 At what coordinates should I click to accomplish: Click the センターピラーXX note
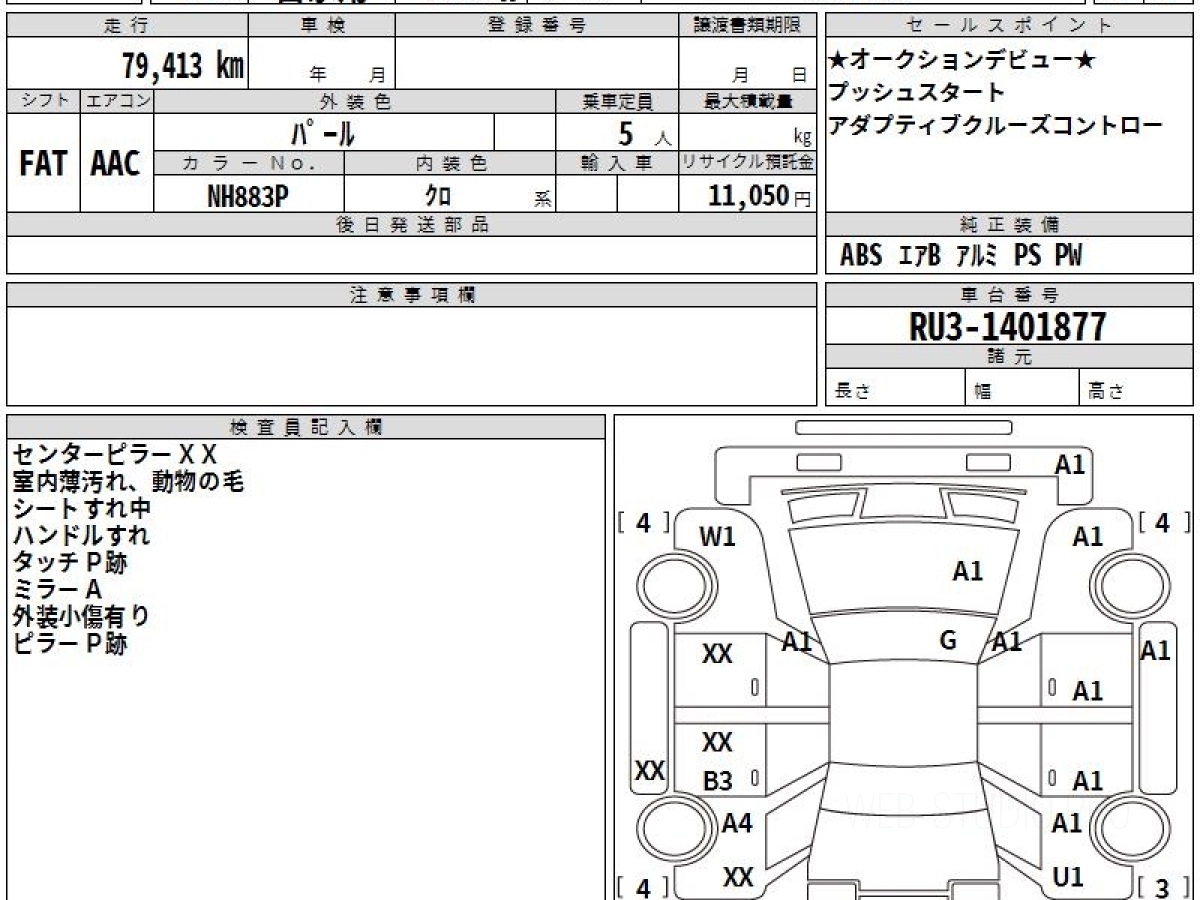(115, 455)
